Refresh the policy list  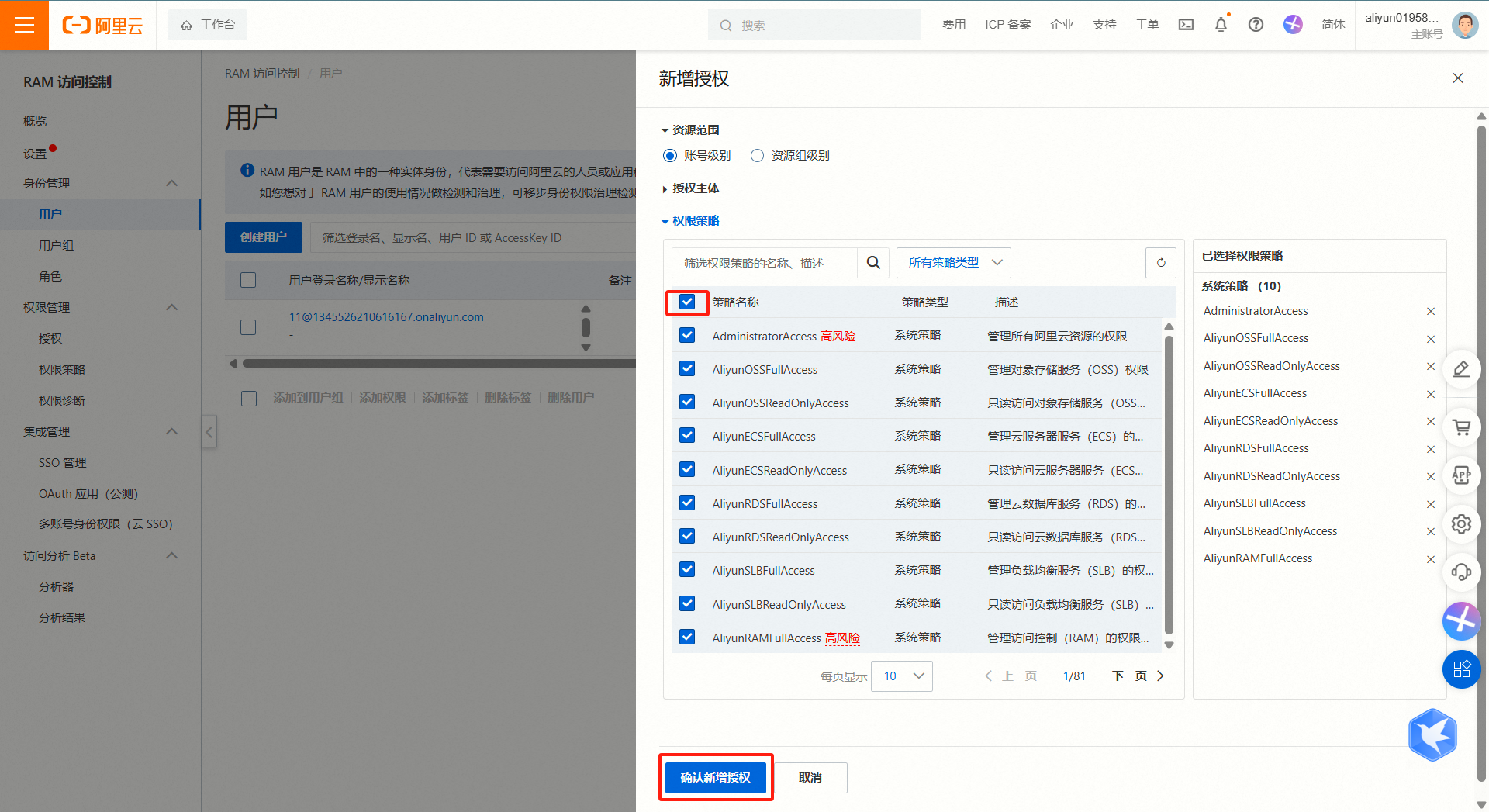click(1161, 263)
